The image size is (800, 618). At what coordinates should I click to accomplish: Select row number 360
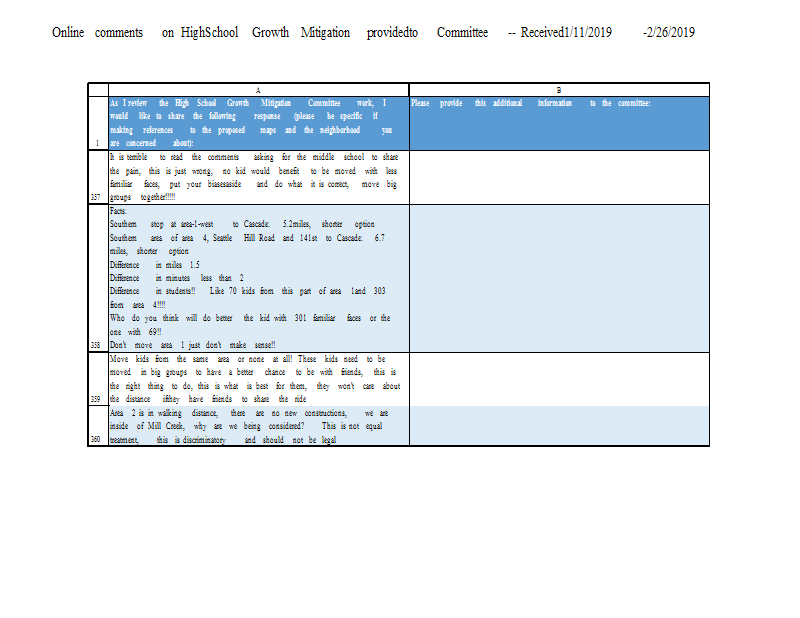tap(98, 426)
